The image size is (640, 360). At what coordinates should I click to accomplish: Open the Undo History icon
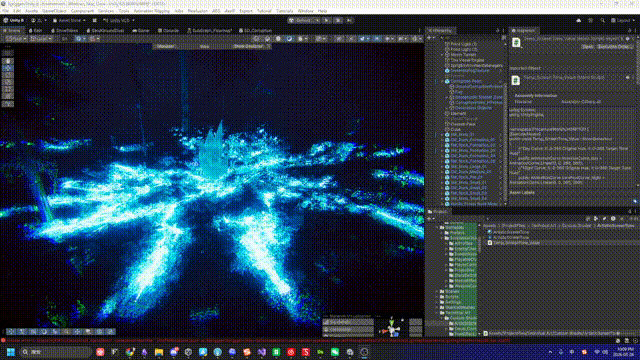[591, 20]
